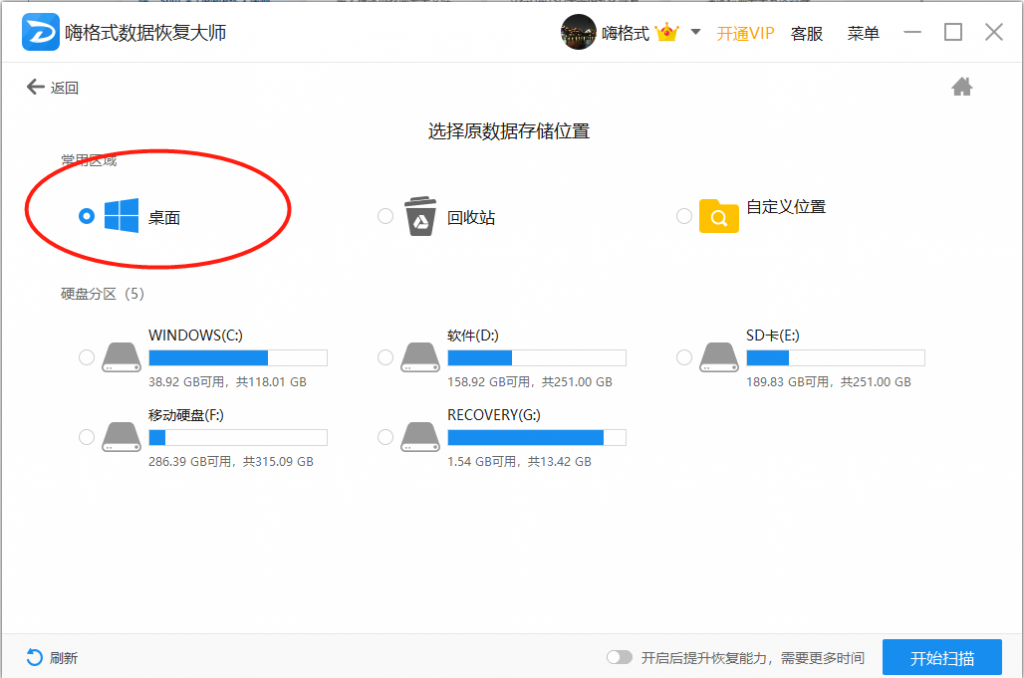Image resolution: width=1024 pixels, height=678 pixels.
Task: Open the user avatar profile picture
Action: [x=578, y=32]
